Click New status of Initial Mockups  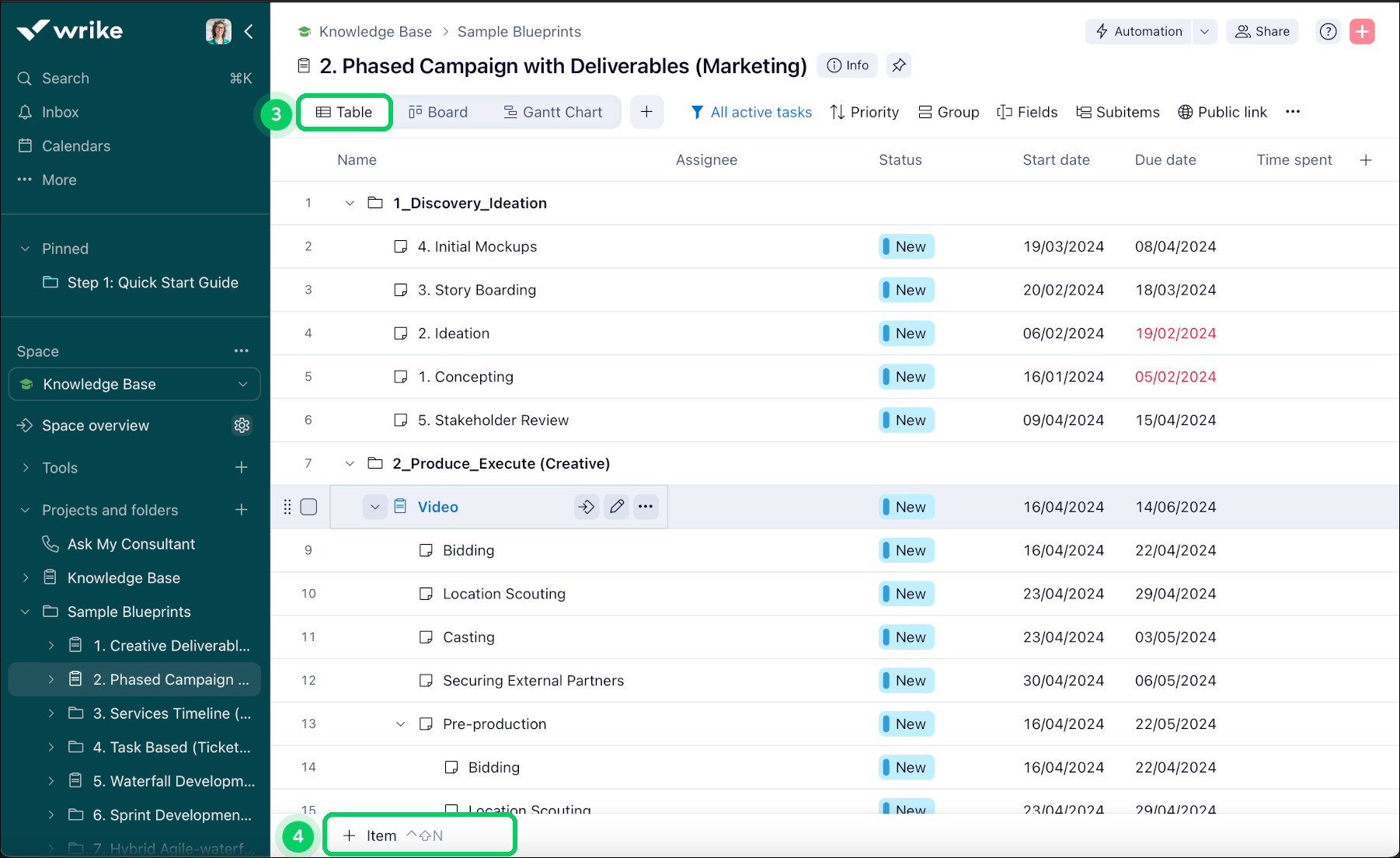pyautogui.click(x=907, y=246)
